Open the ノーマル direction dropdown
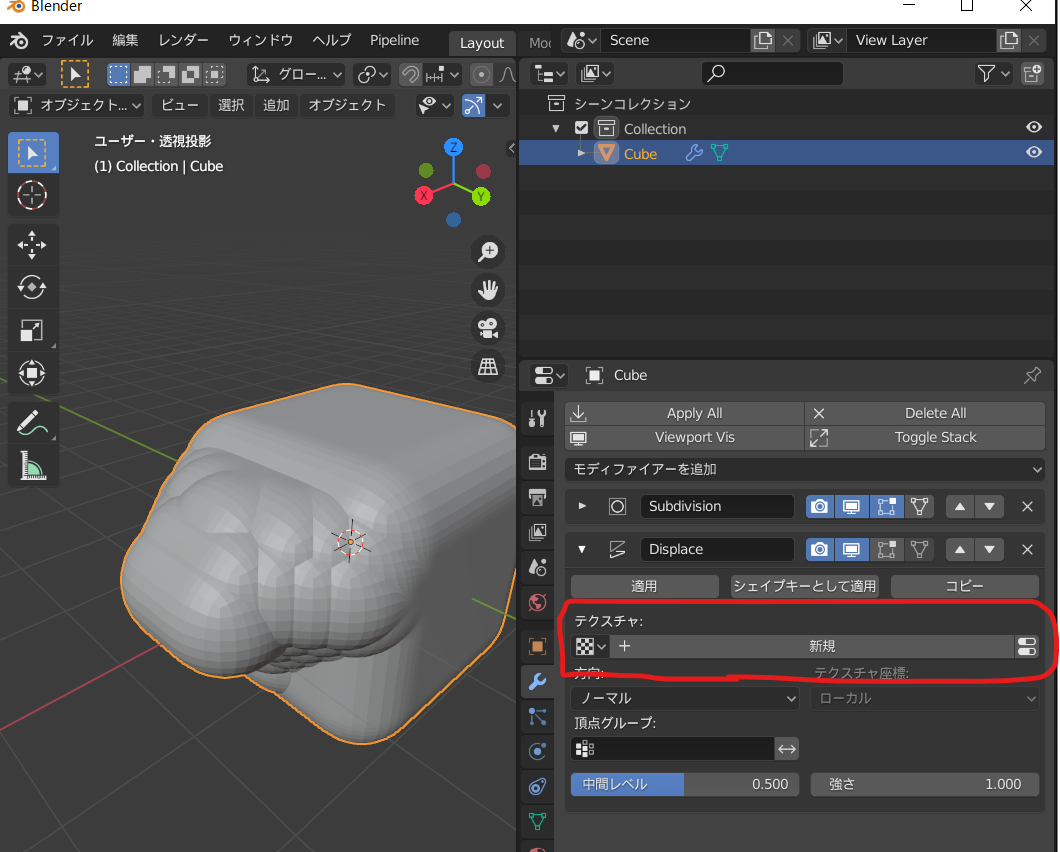 [685, 698]
